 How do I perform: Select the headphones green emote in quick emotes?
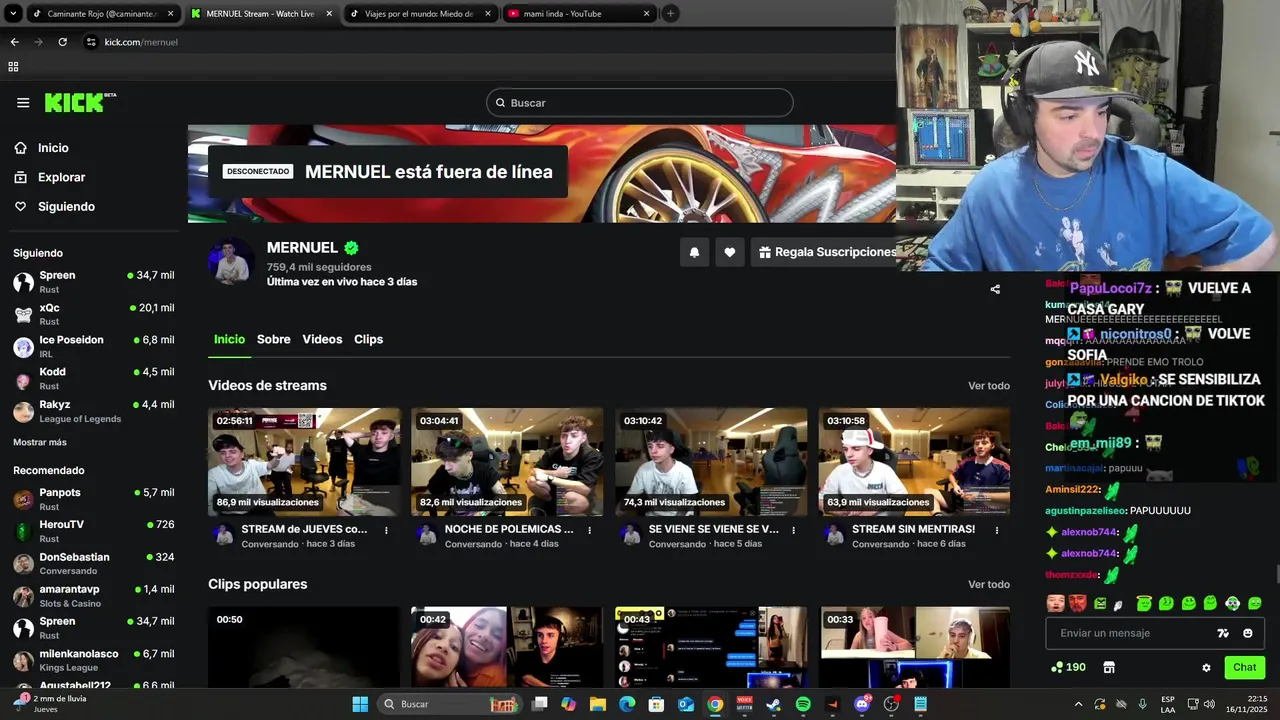[x=1232, y=603]
